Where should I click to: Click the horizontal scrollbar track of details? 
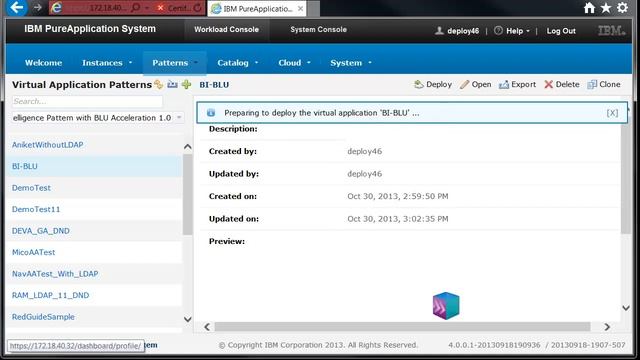[402, 327]
